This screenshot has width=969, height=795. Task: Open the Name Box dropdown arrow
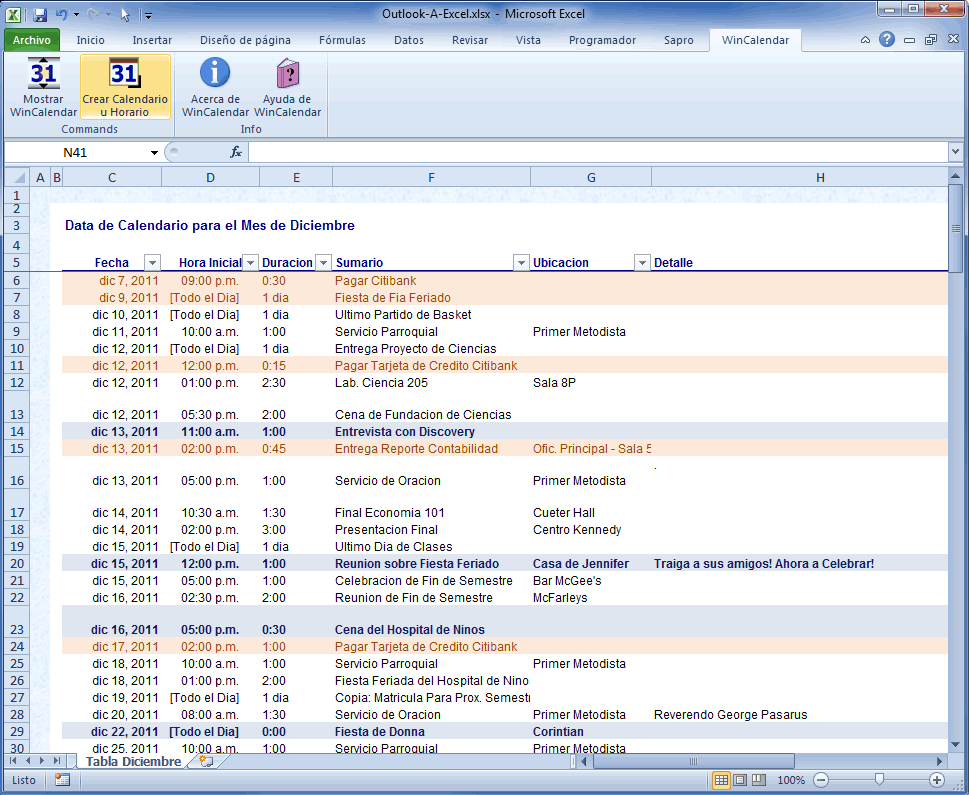(154, 152)
